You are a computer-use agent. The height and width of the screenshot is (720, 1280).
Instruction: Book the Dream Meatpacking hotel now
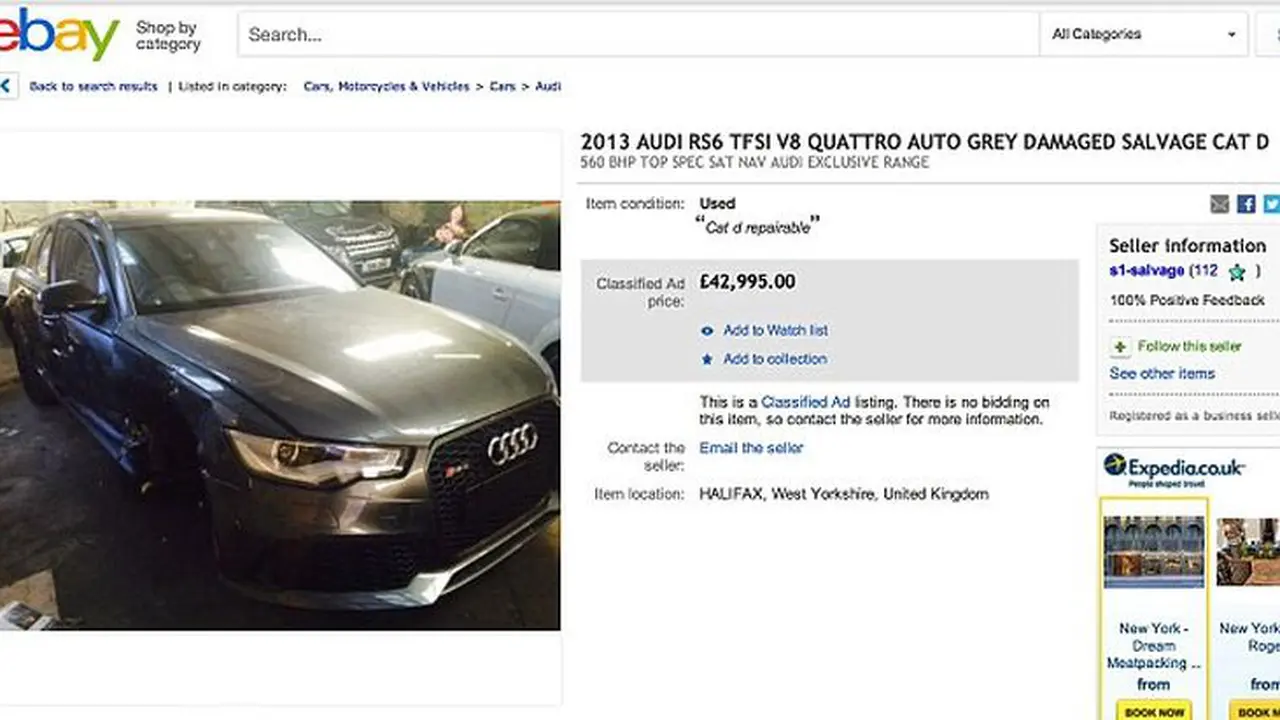(x=1154, y=711)
